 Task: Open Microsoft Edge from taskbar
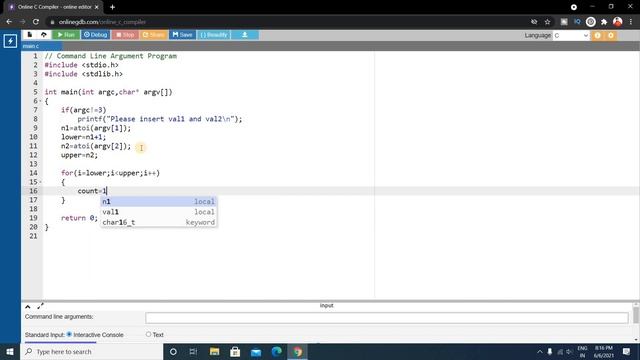pos(277,351)
